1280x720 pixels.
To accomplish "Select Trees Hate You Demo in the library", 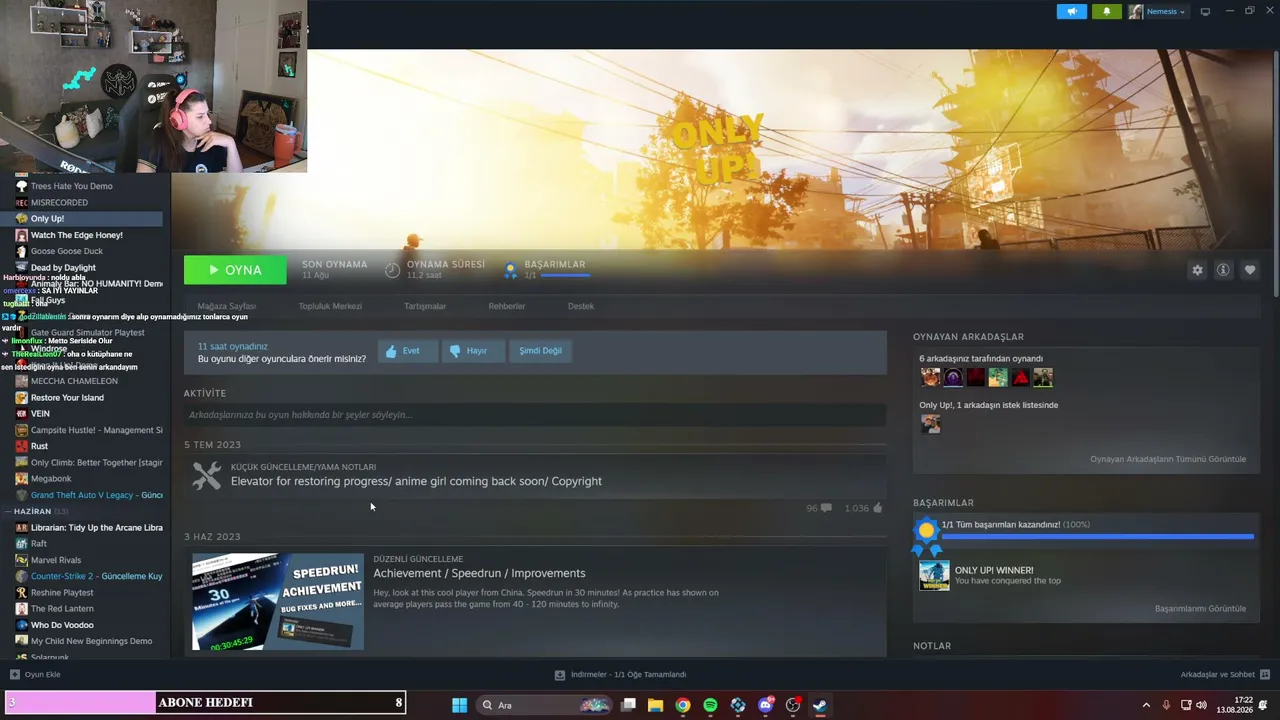I will [72, 186].
